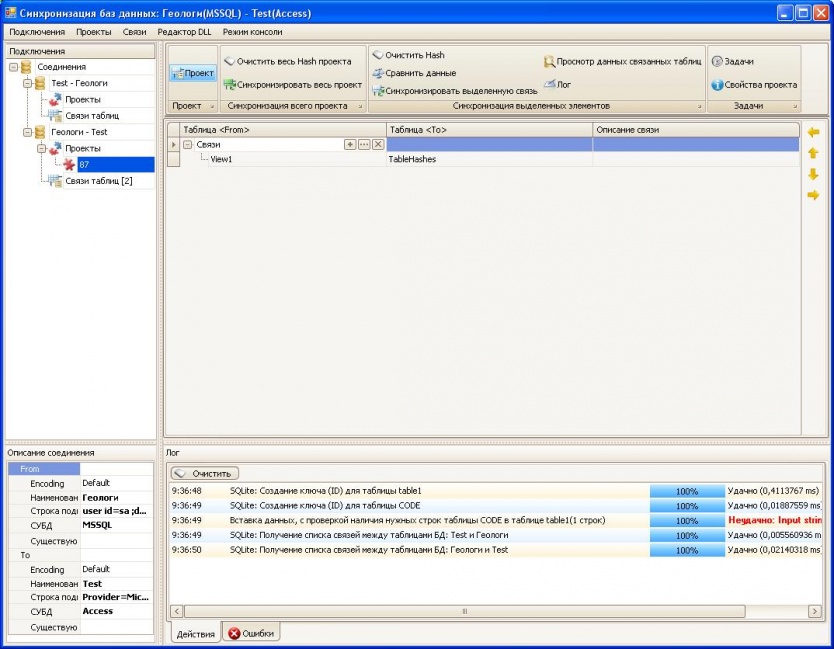Open the 'Редактор DLL' menu
Screen dimensions: 834x649
click(x=184, y=32)
